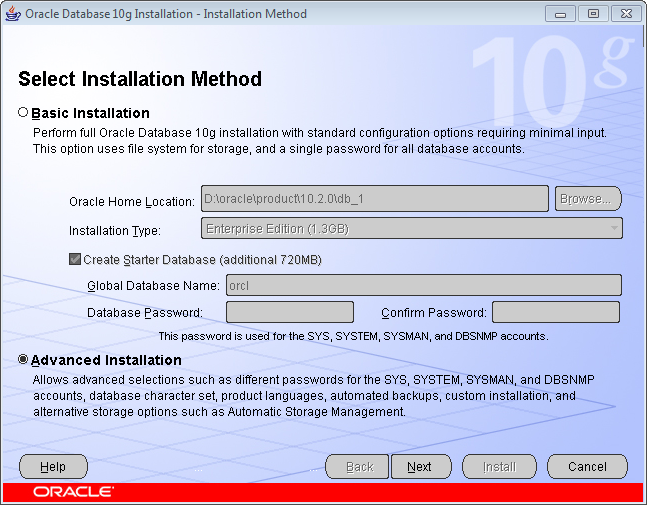The image size is (647, 505).
Task: Click the Browse button
Action: tap(588, 199)
